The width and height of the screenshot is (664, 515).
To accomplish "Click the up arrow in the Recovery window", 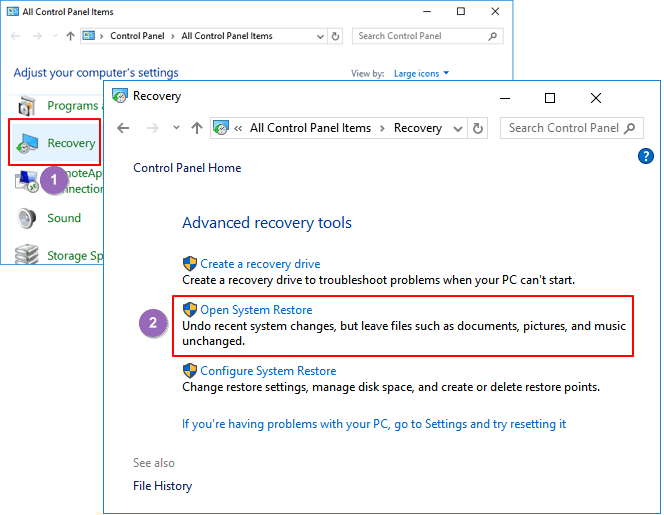I will coord(197,128).
